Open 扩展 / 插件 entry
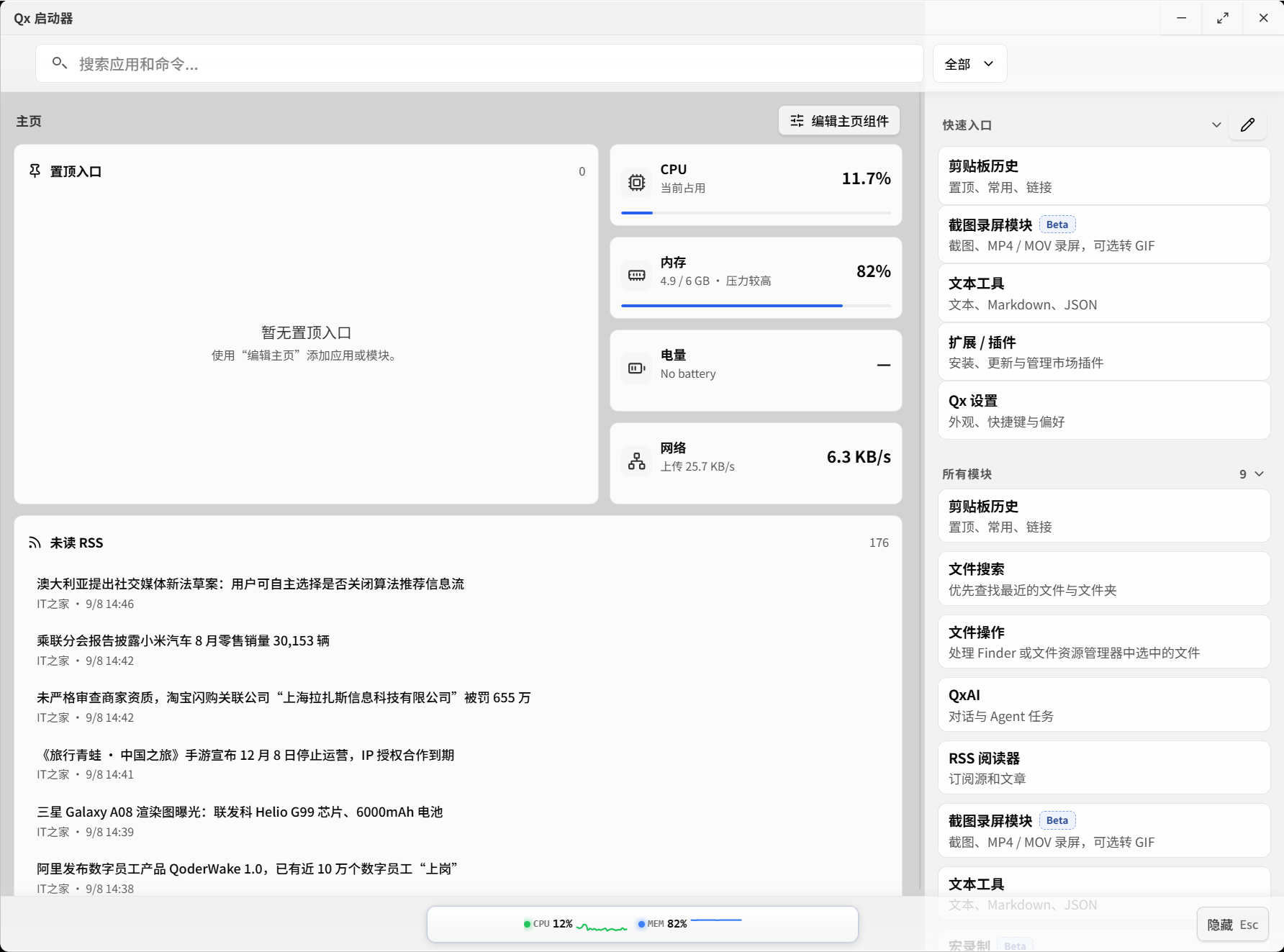This screenshot has height=952, width=1284. 1103,352
